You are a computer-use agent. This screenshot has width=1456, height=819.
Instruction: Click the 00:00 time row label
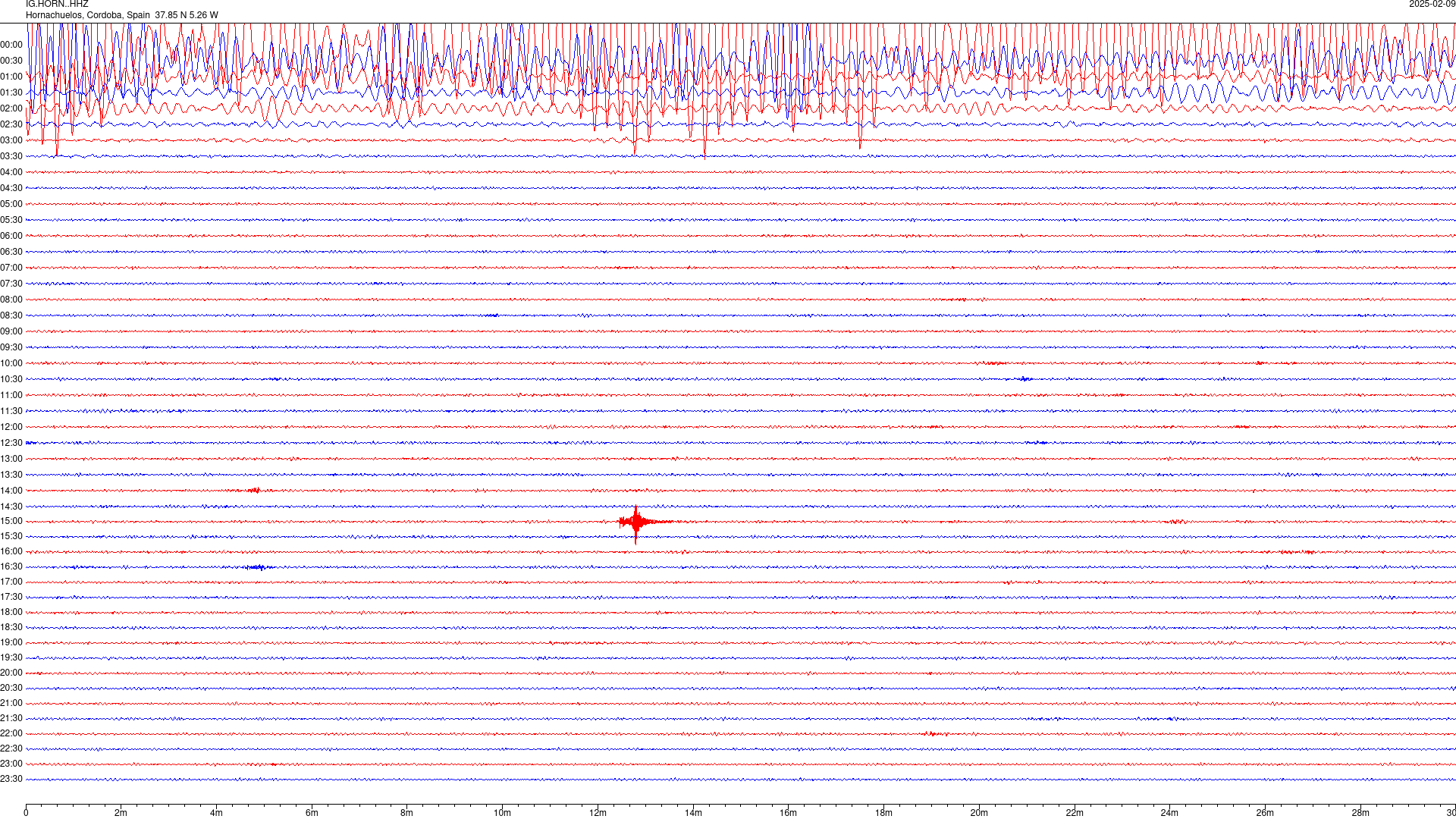coord(11,45)
